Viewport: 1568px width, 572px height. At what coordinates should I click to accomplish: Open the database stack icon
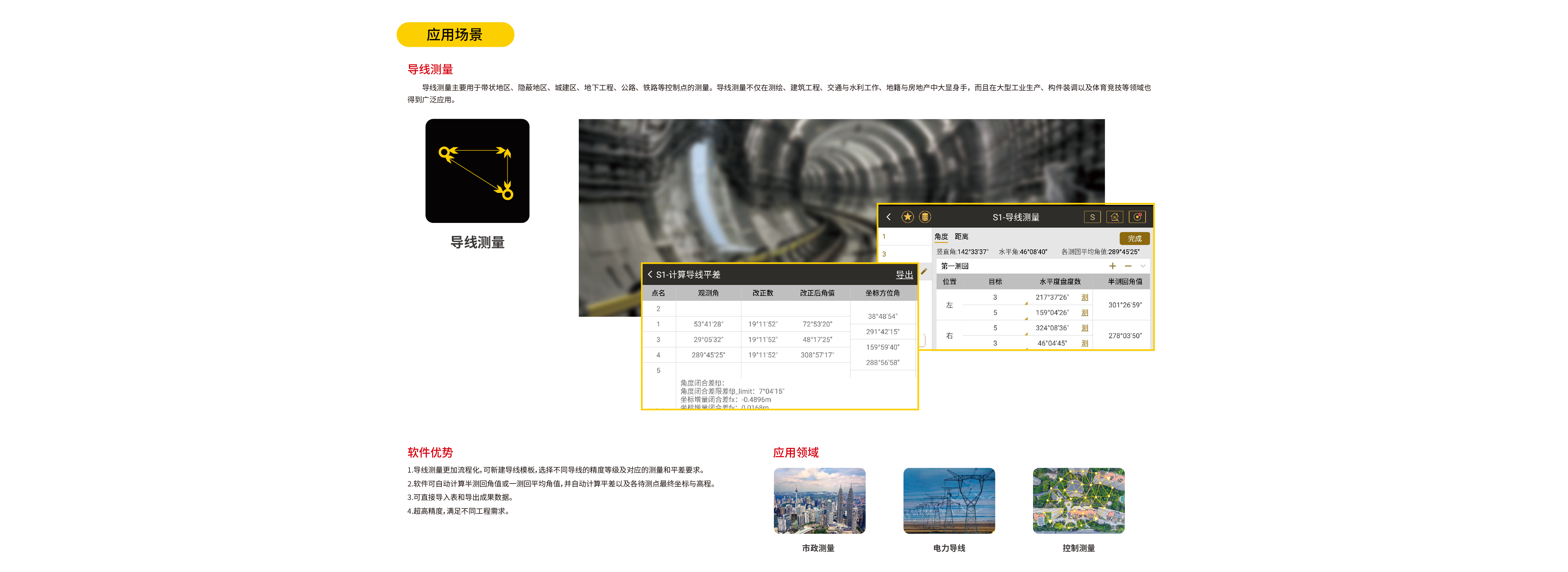point(925,217)
